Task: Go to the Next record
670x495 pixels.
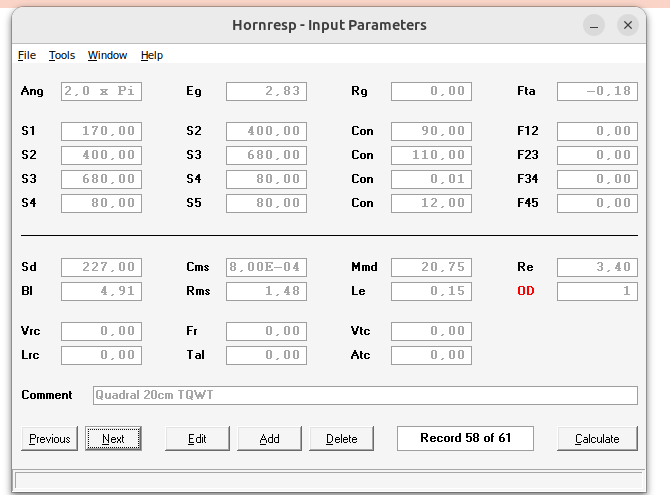Action: (113, 438)
